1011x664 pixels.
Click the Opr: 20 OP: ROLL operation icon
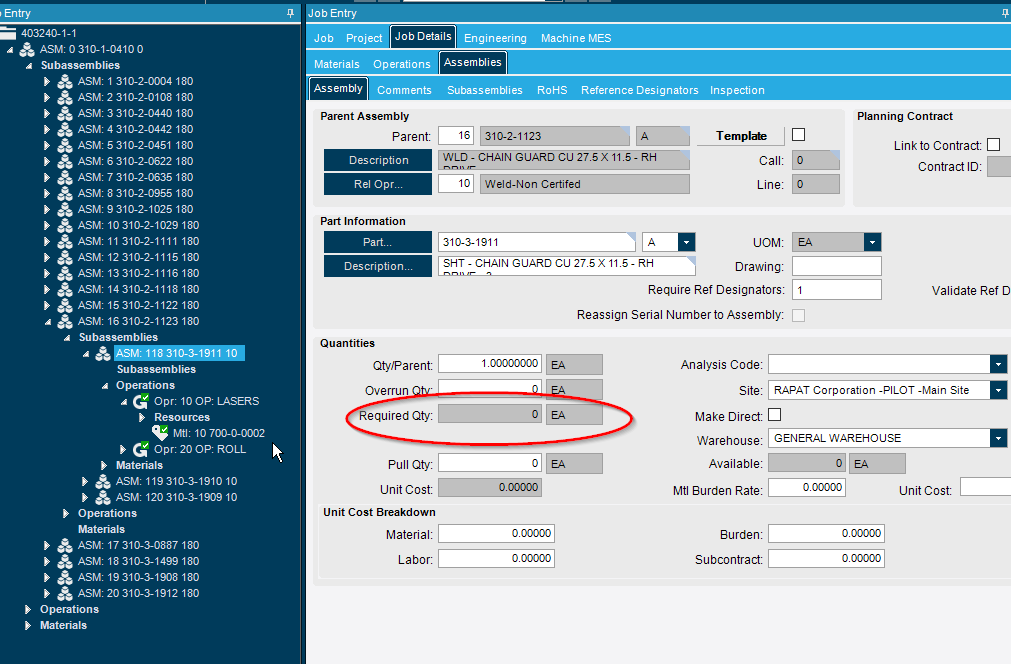(142, 449)
